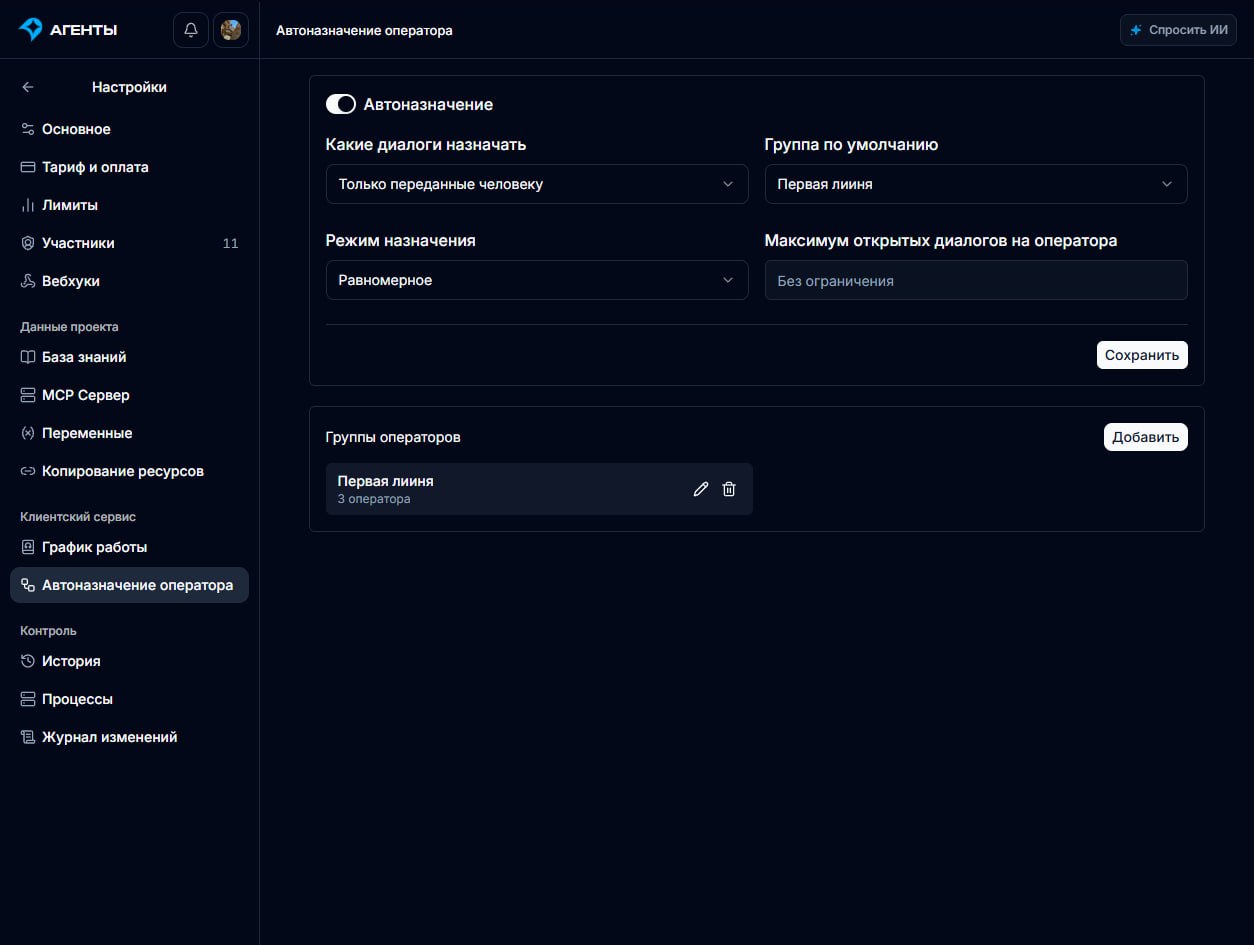The height and width of the screenshot is (945, 1254).
Task: Click the АГЕНТЫ logo icon
Action: click(x=31, y=30)
